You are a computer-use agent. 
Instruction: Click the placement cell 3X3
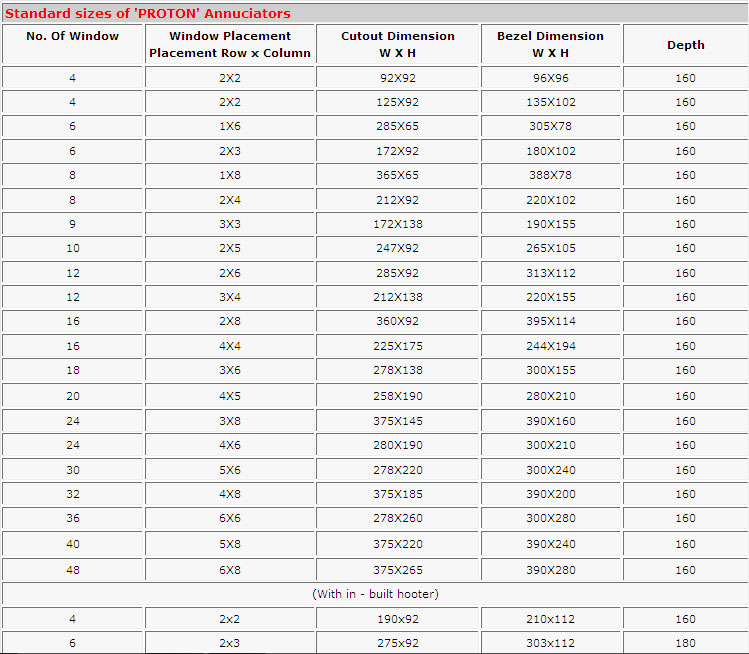pos(230,224)
